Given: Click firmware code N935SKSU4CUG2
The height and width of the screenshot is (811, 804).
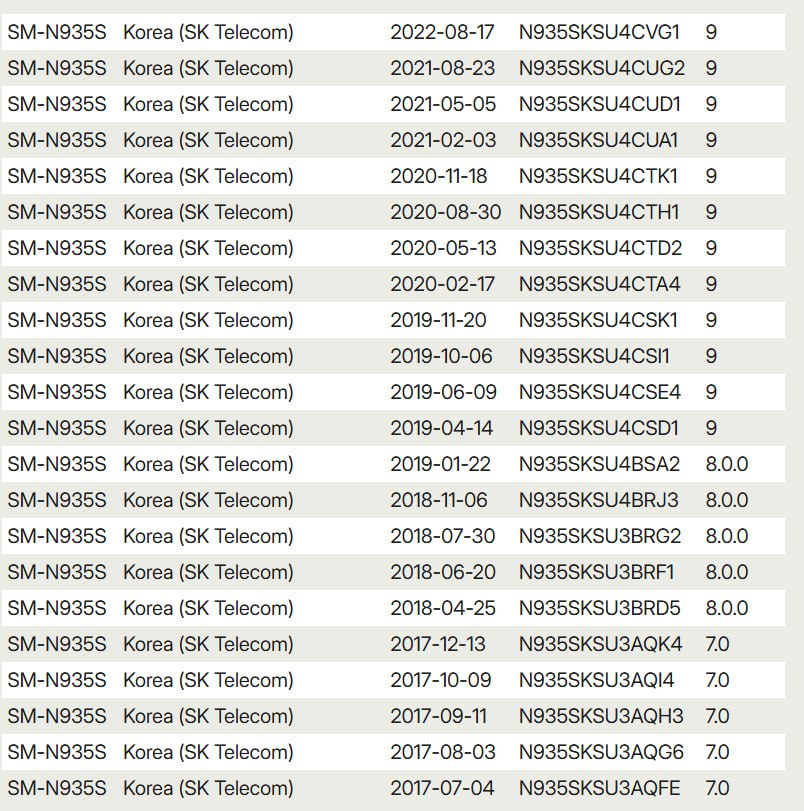Looking at the screenshot, I should pos(602,68).
